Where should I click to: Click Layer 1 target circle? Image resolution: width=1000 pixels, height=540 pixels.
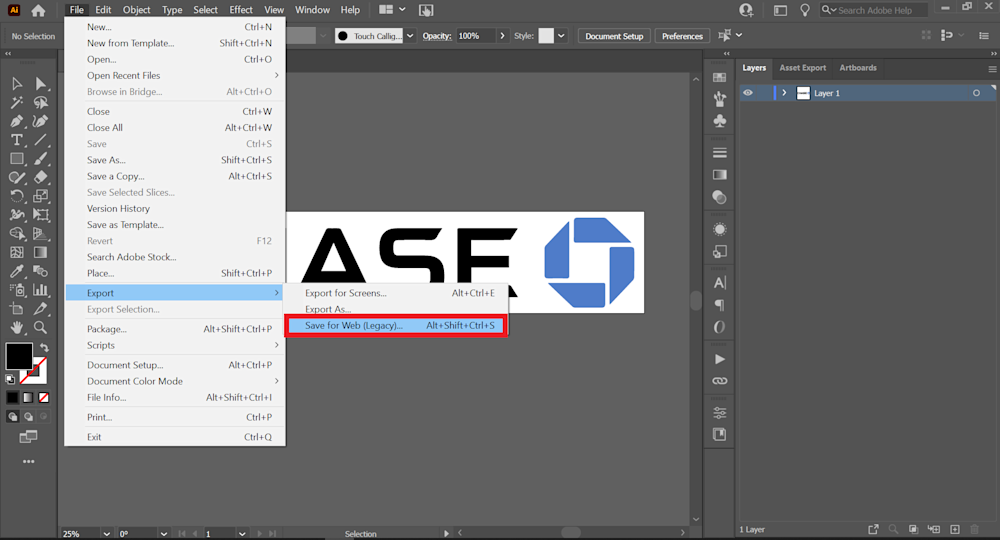click(x=976, y=93)
